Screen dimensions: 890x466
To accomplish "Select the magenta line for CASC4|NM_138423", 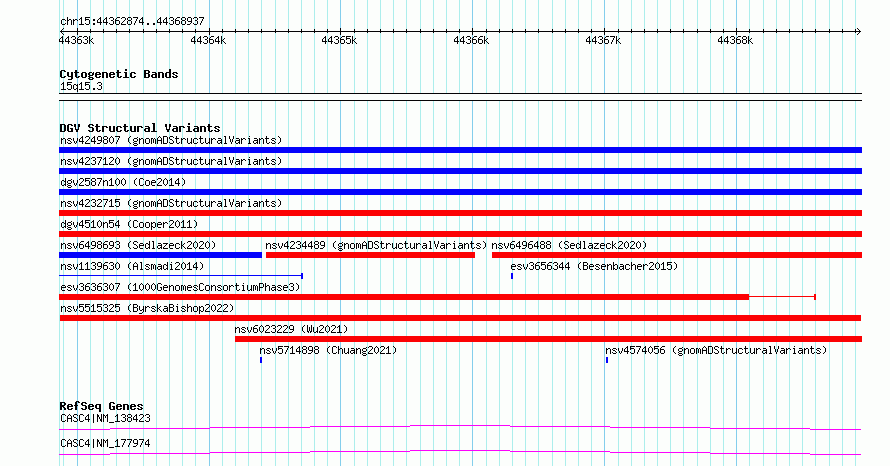I will [x=460, y=427].
